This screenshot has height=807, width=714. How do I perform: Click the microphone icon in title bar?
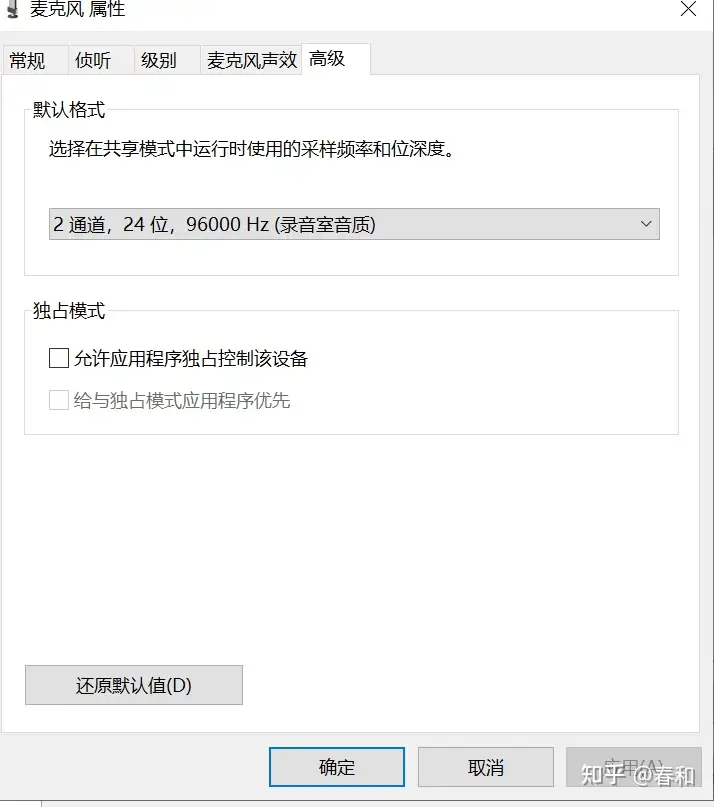point(13,9)
